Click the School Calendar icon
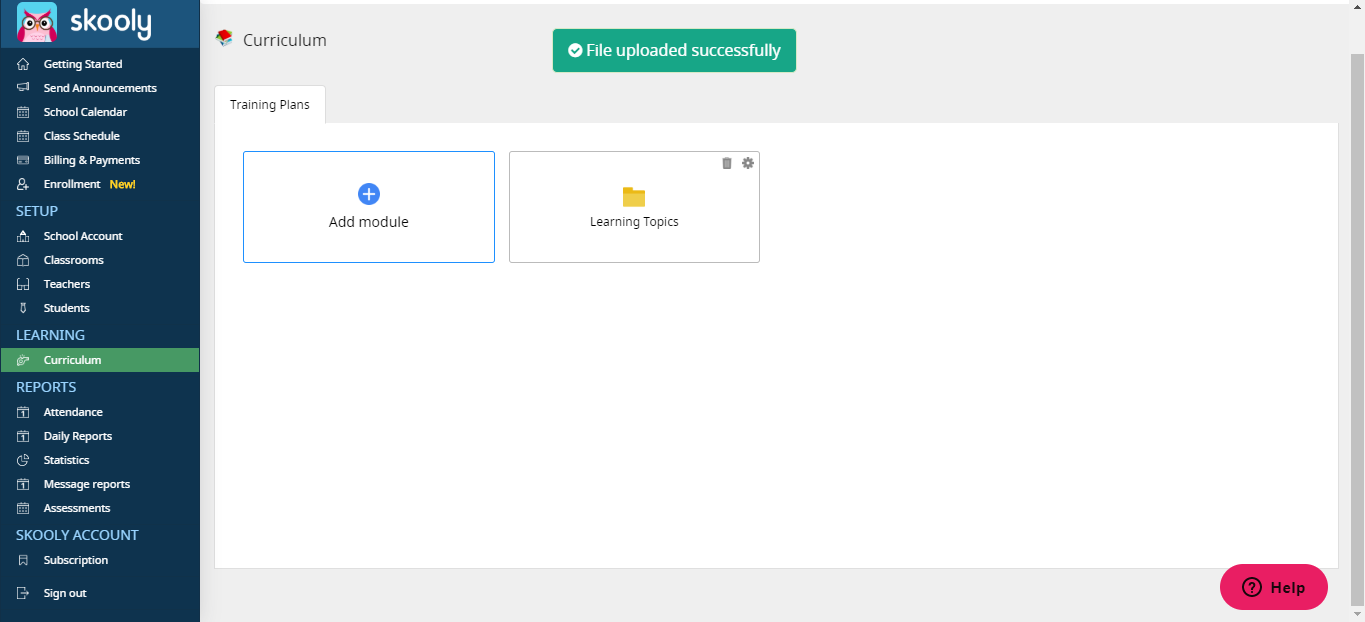1365x622 pixels. tap(23, 112)
